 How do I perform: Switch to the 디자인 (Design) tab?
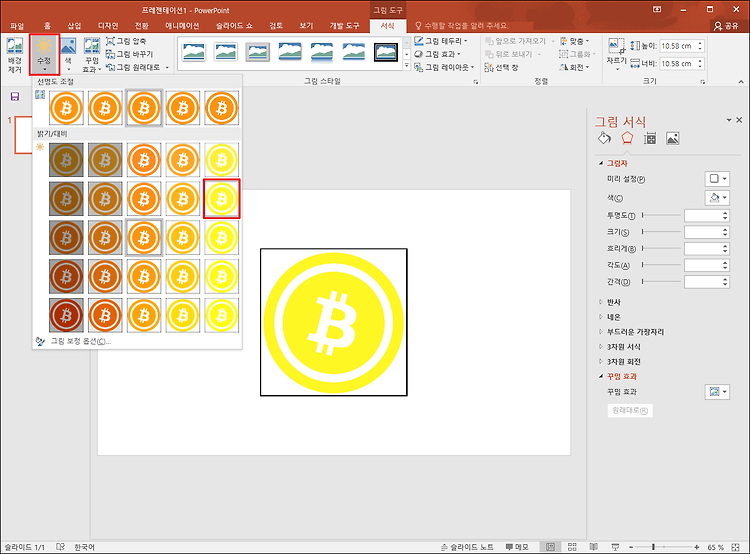[108, 26]
